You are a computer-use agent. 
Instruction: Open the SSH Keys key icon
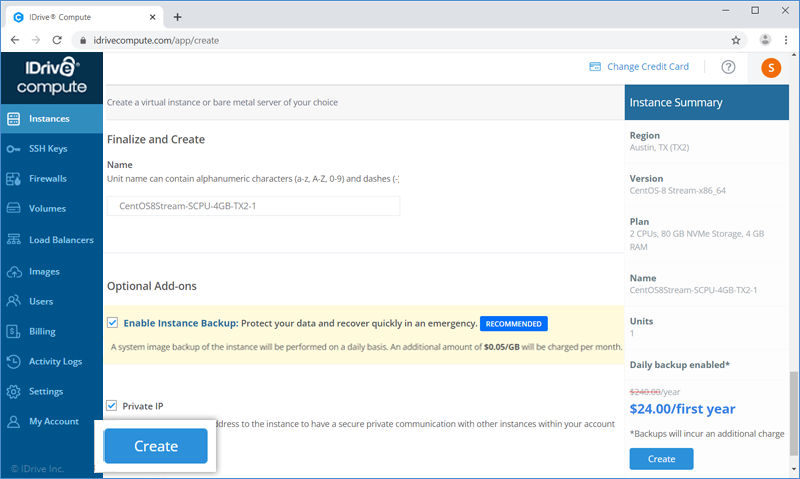(13, 149)
